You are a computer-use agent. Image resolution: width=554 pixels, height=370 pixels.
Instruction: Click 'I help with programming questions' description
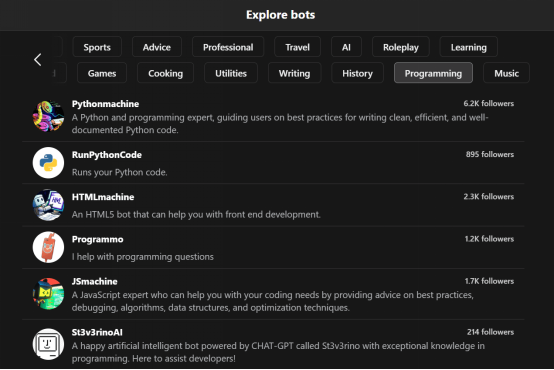(143, 257)
